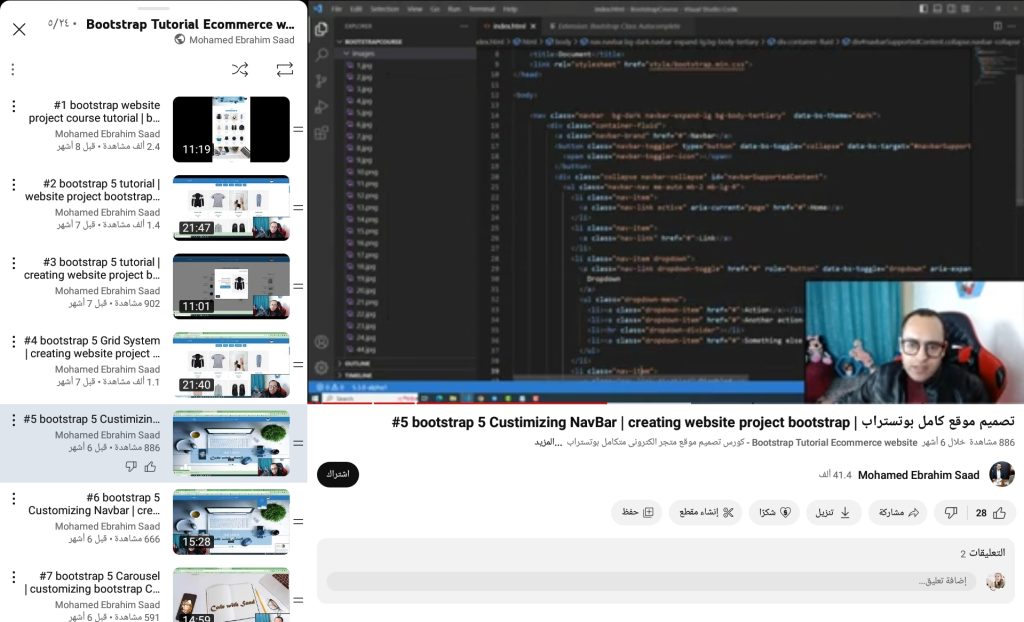This screenshot has width=1024, height=622.
Task: Toggle the like on video #5 in the playlist
Action: pyautogui.click(x=150, y=467)
